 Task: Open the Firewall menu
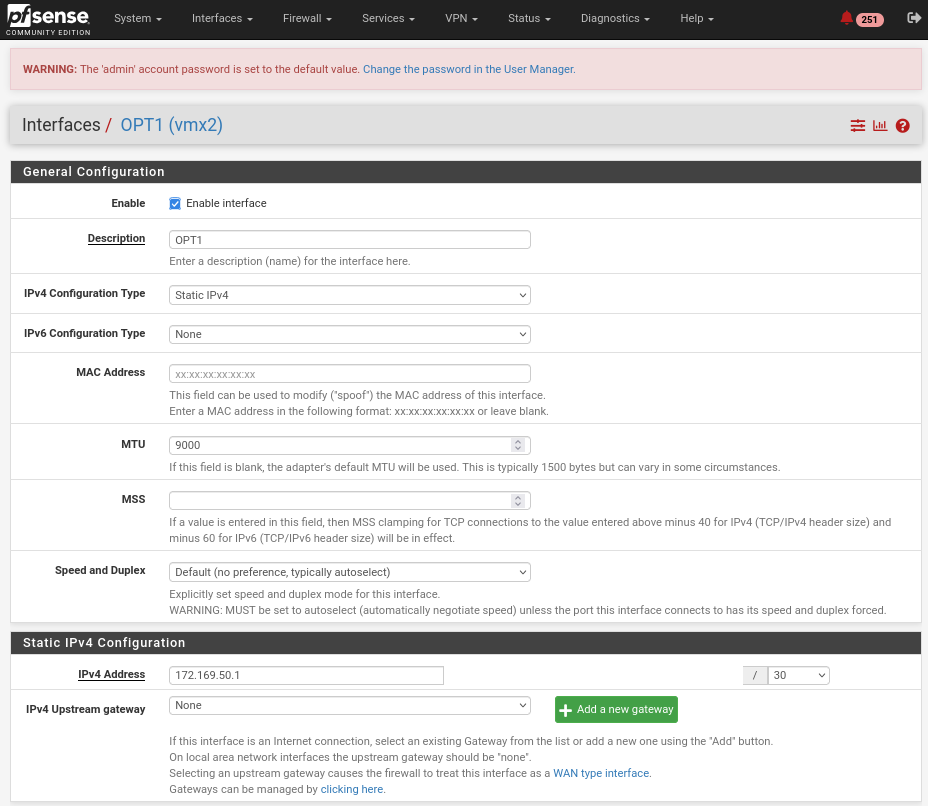pyautogui.click(x=307, y=18)
